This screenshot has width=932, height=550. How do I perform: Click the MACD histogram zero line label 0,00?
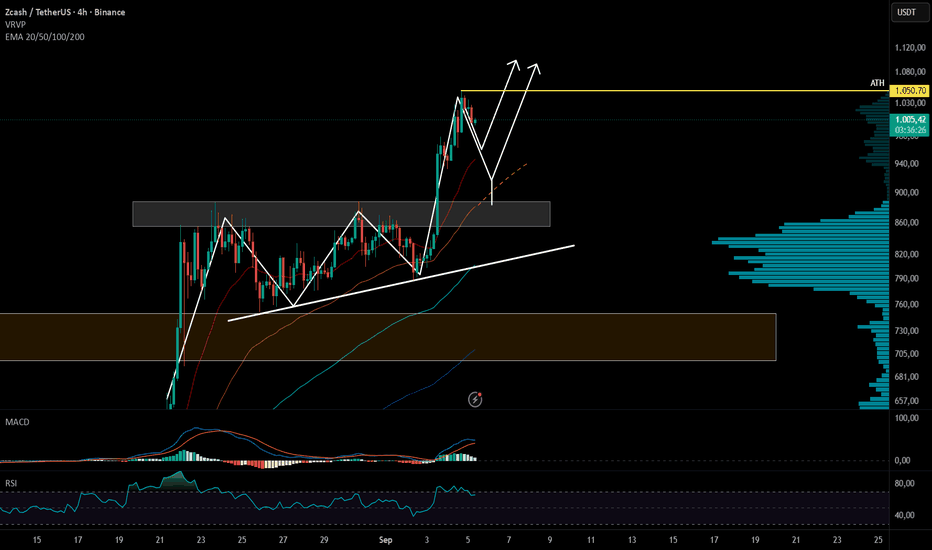[x=902, y=460]
